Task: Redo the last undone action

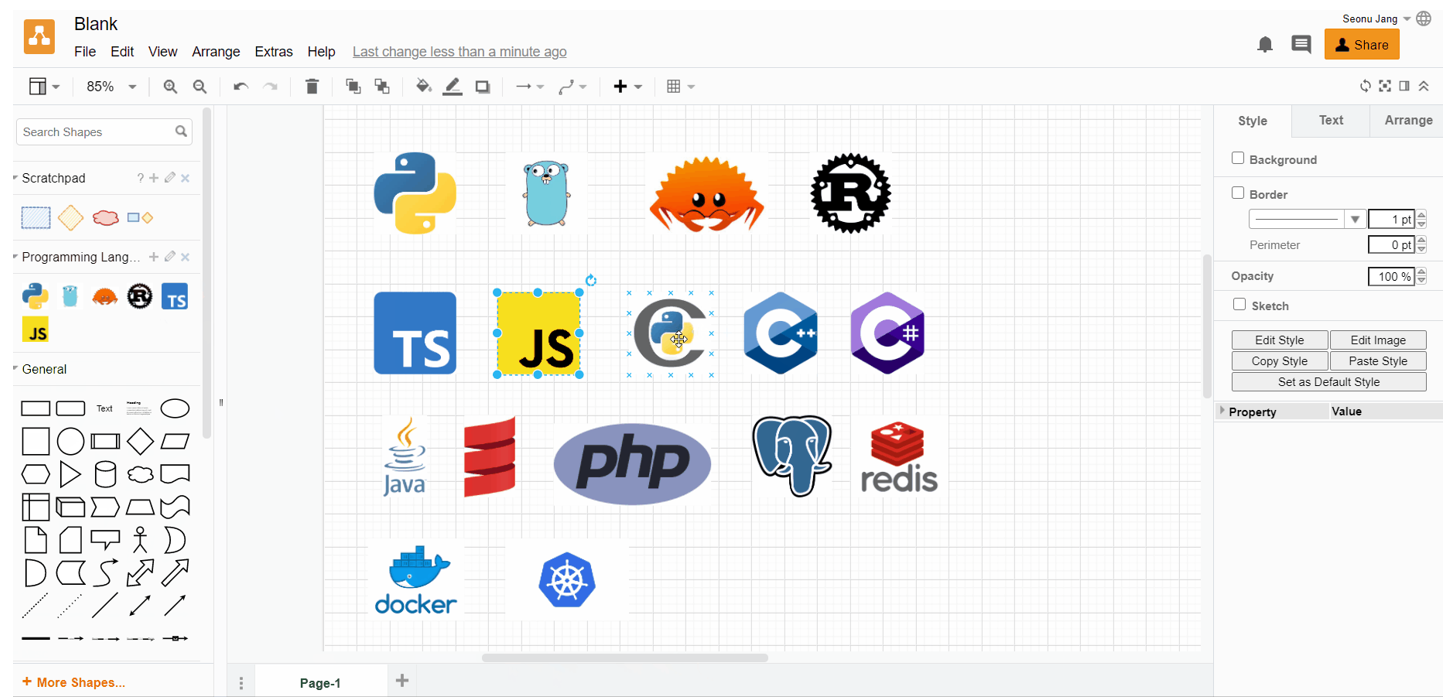Action: (x=270, y=87)
